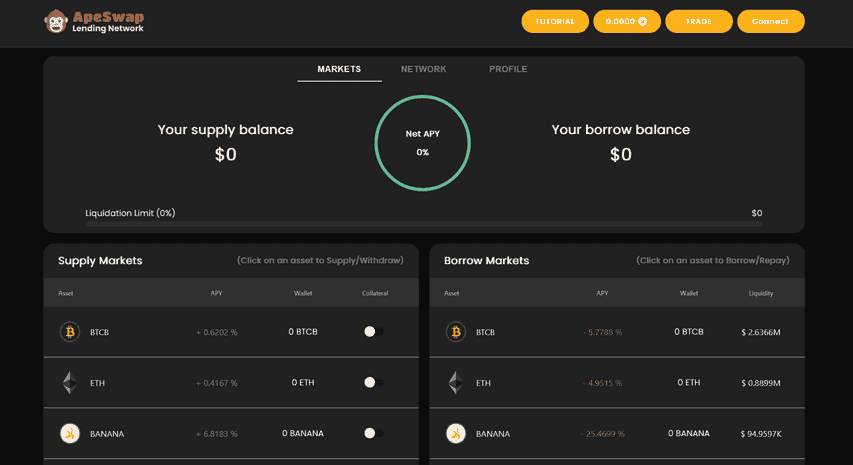Click the Net APY circular gauge
Screen dimensions: 853x465
tap(423, 143)
